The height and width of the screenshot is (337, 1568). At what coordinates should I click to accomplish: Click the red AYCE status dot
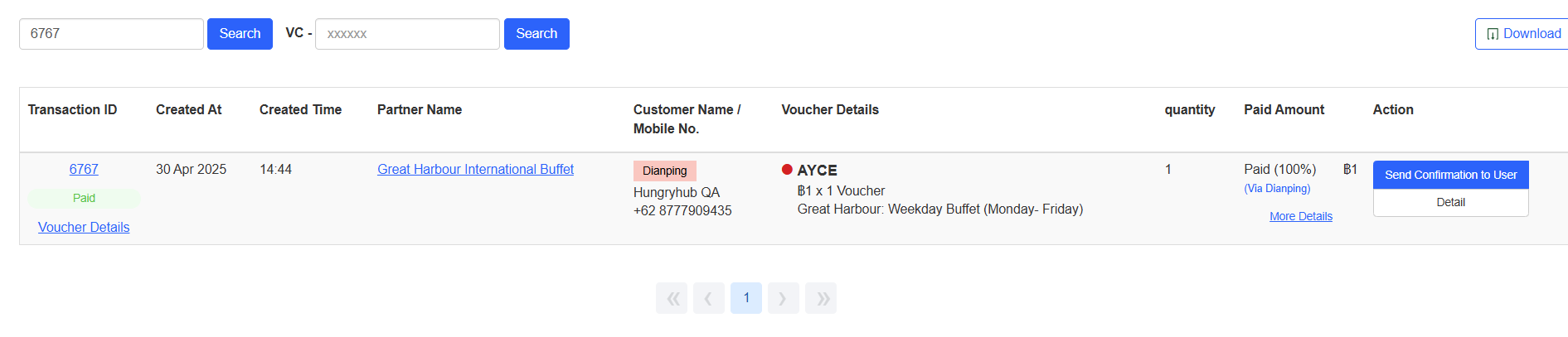[x=787, y=170]
